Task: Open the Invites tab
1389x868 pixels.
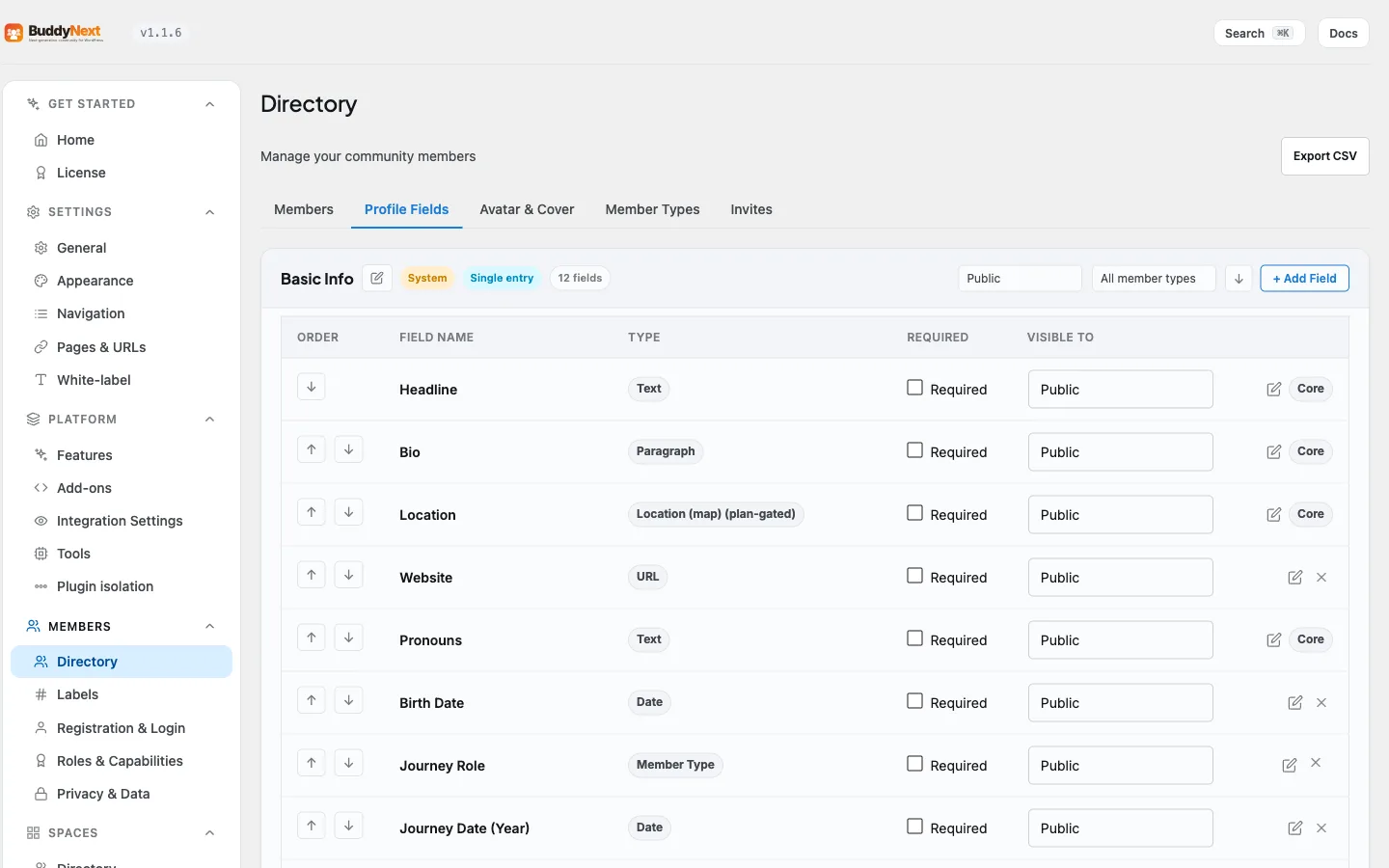Action: [751, 209]
